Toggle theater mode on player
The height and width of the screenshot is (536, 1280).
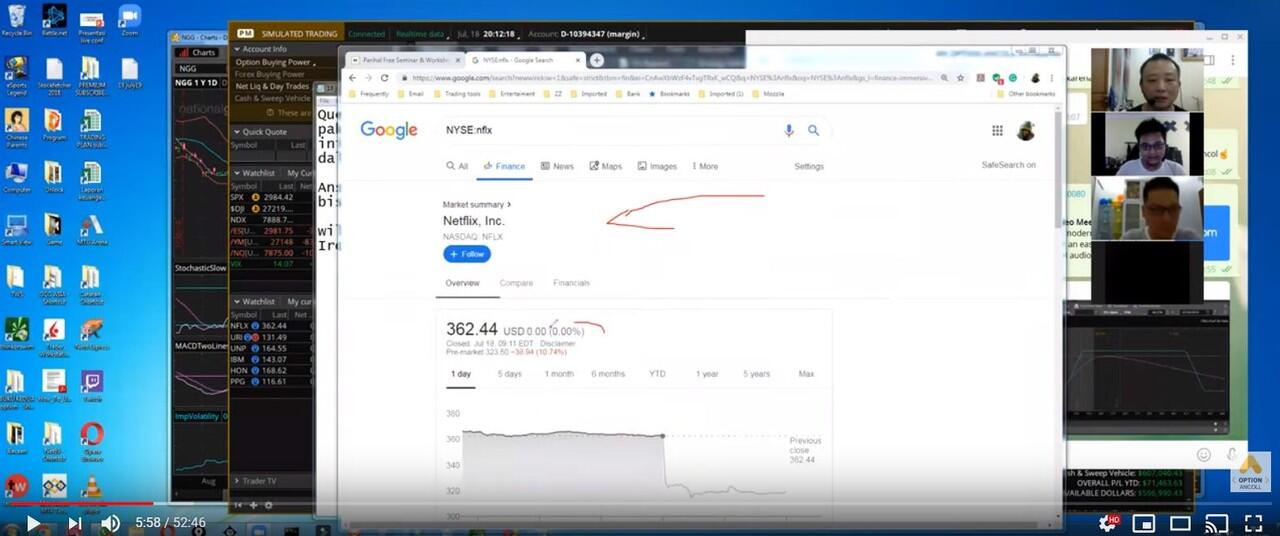[x=1180, y=523]
